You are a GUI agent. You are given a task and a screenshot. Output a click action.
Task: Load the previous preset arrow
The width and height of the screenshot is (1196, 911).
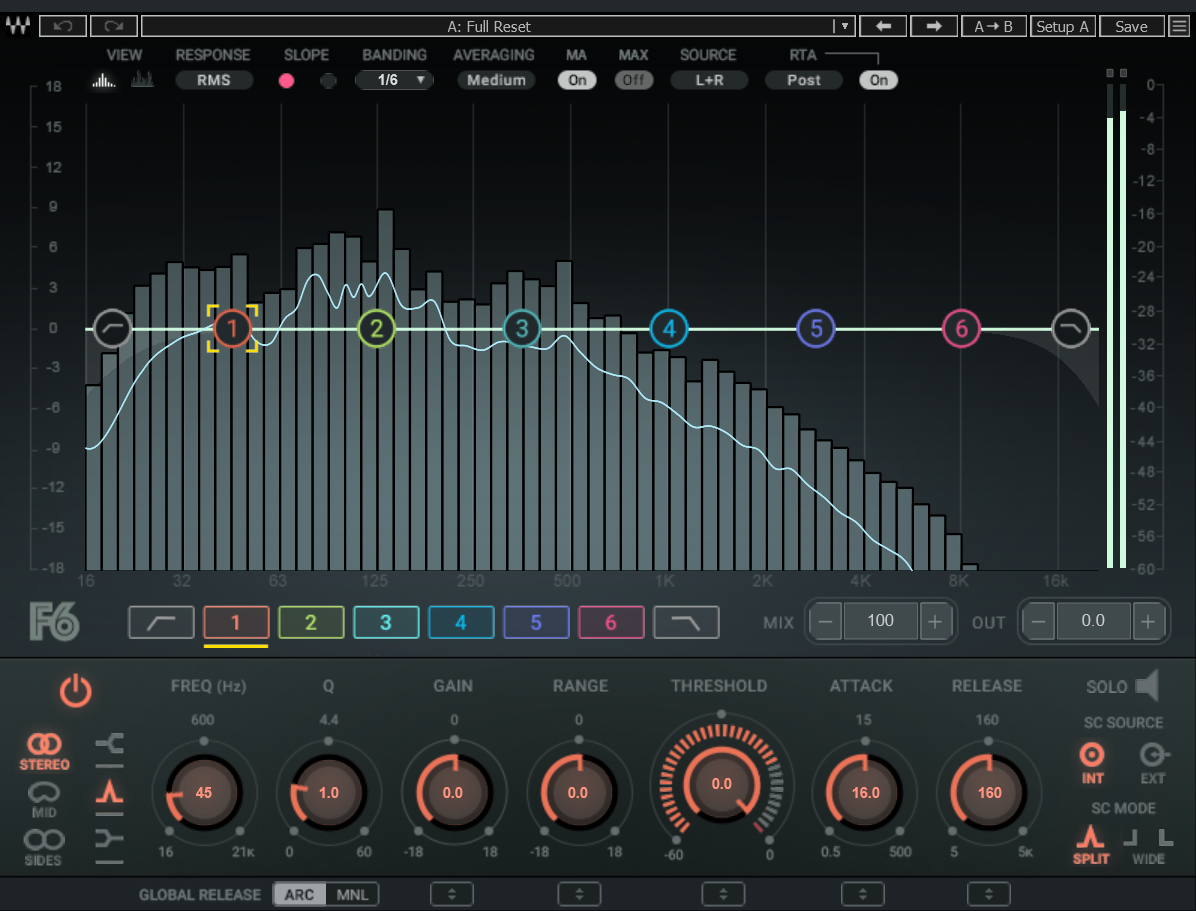(x=883, y=26)
